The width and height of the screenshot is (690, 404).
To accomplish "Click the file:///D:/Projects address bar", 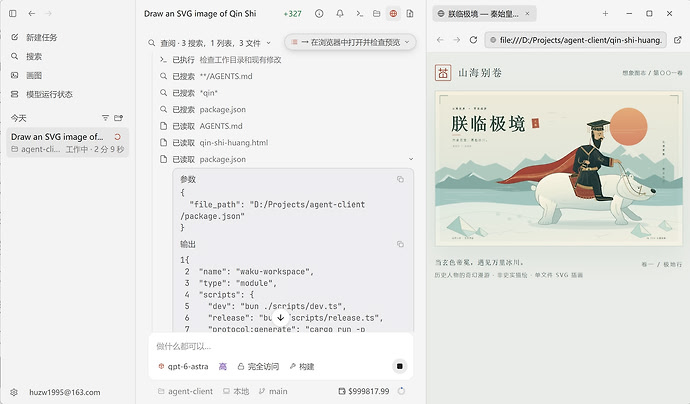I will coord(576,40).
